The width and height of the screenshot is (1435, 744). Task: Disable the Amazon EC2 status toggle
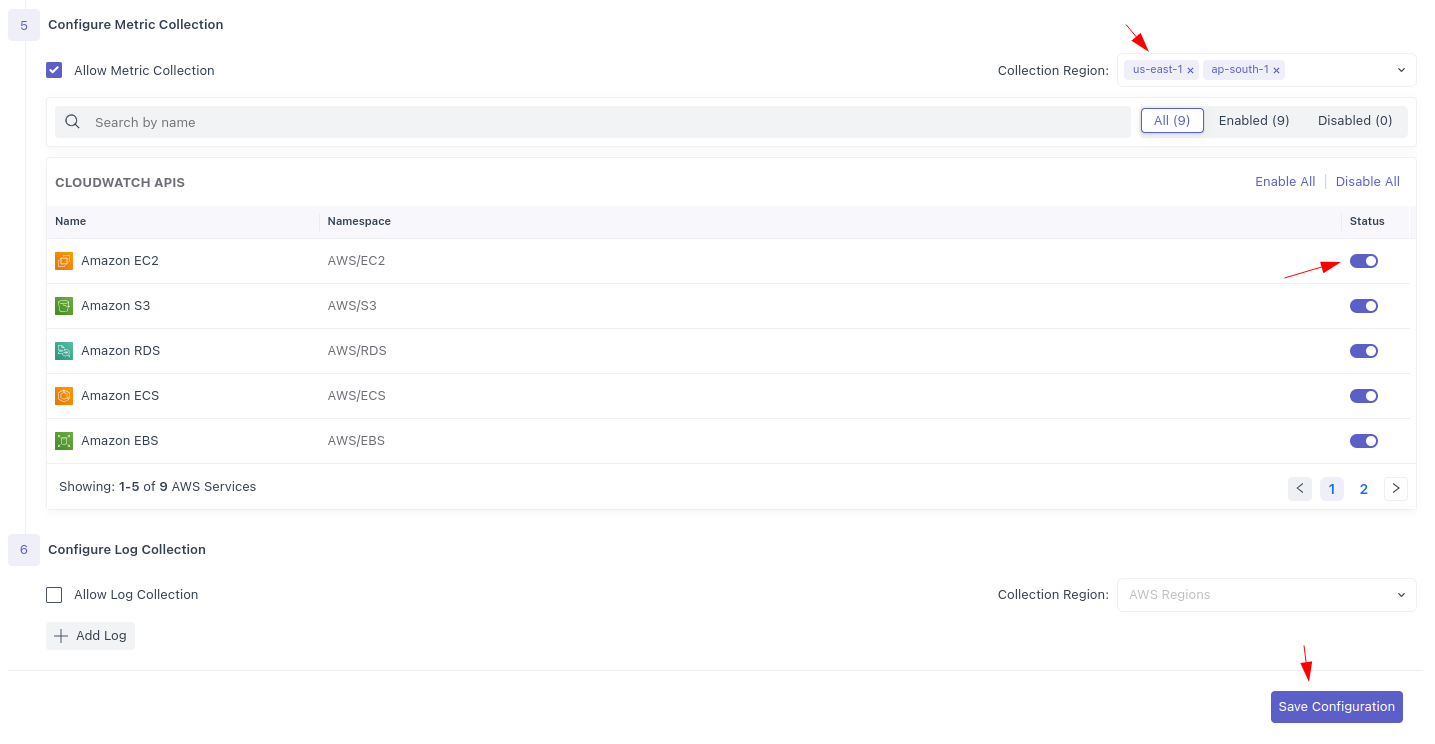tap(1363, 261)
